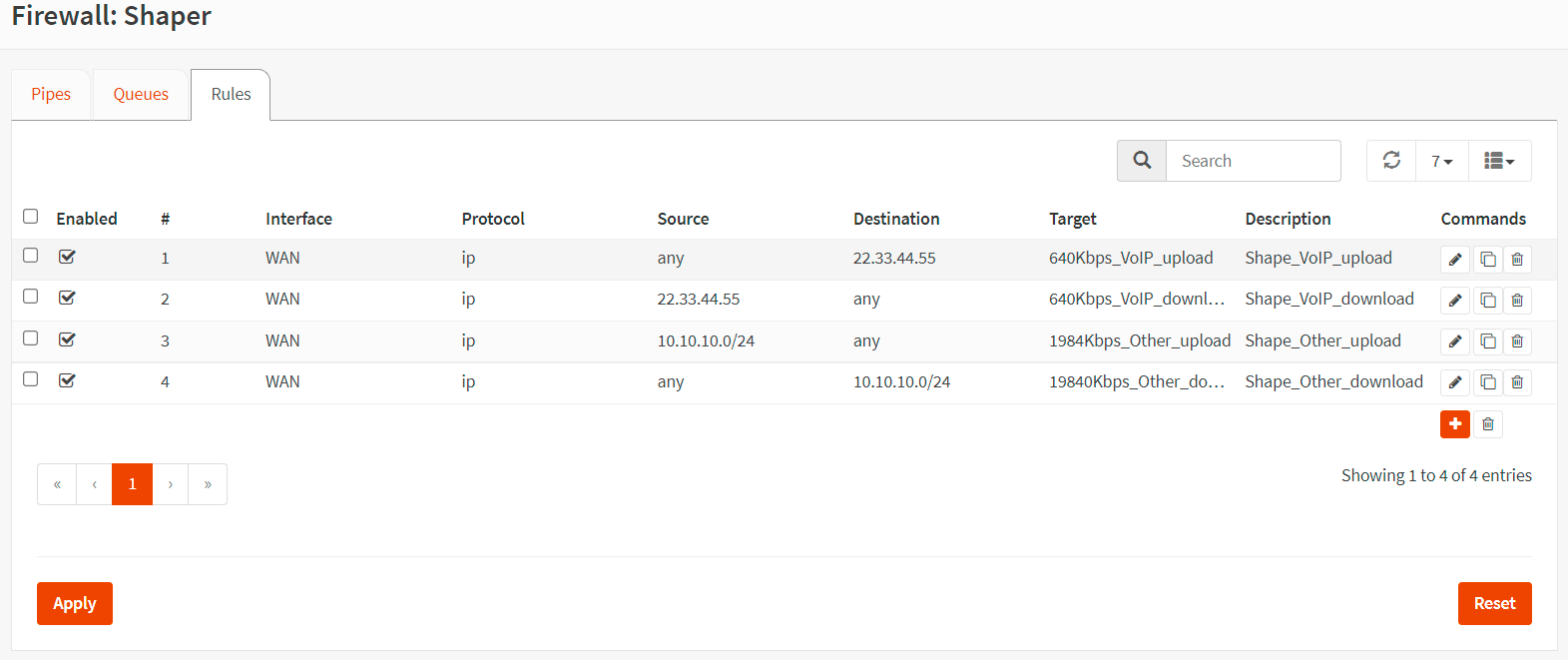
Task: Delete the Shape_Other_upload rule
Action: point(1517,341)
